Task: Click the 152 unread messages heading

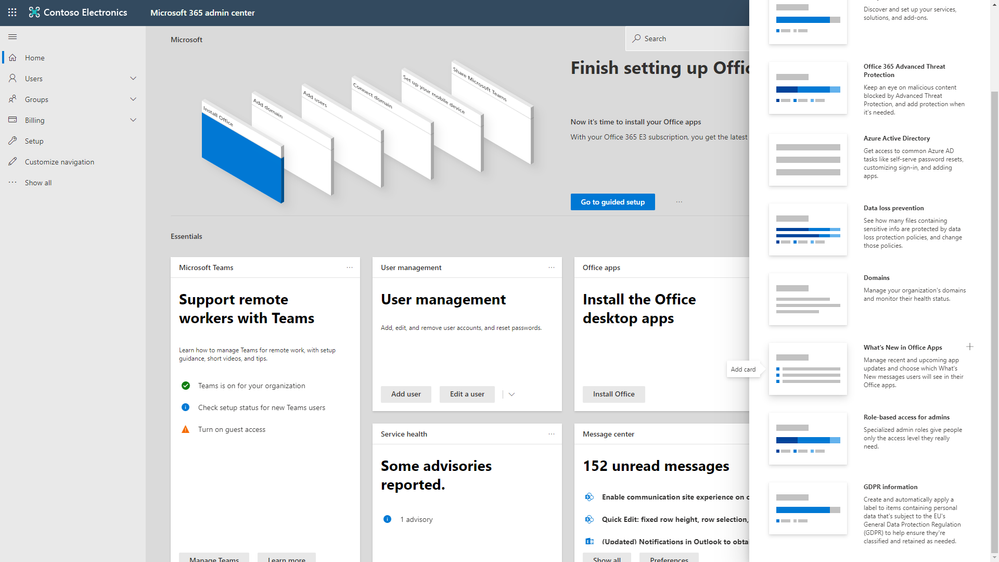Action: click(x=656, y=466)
